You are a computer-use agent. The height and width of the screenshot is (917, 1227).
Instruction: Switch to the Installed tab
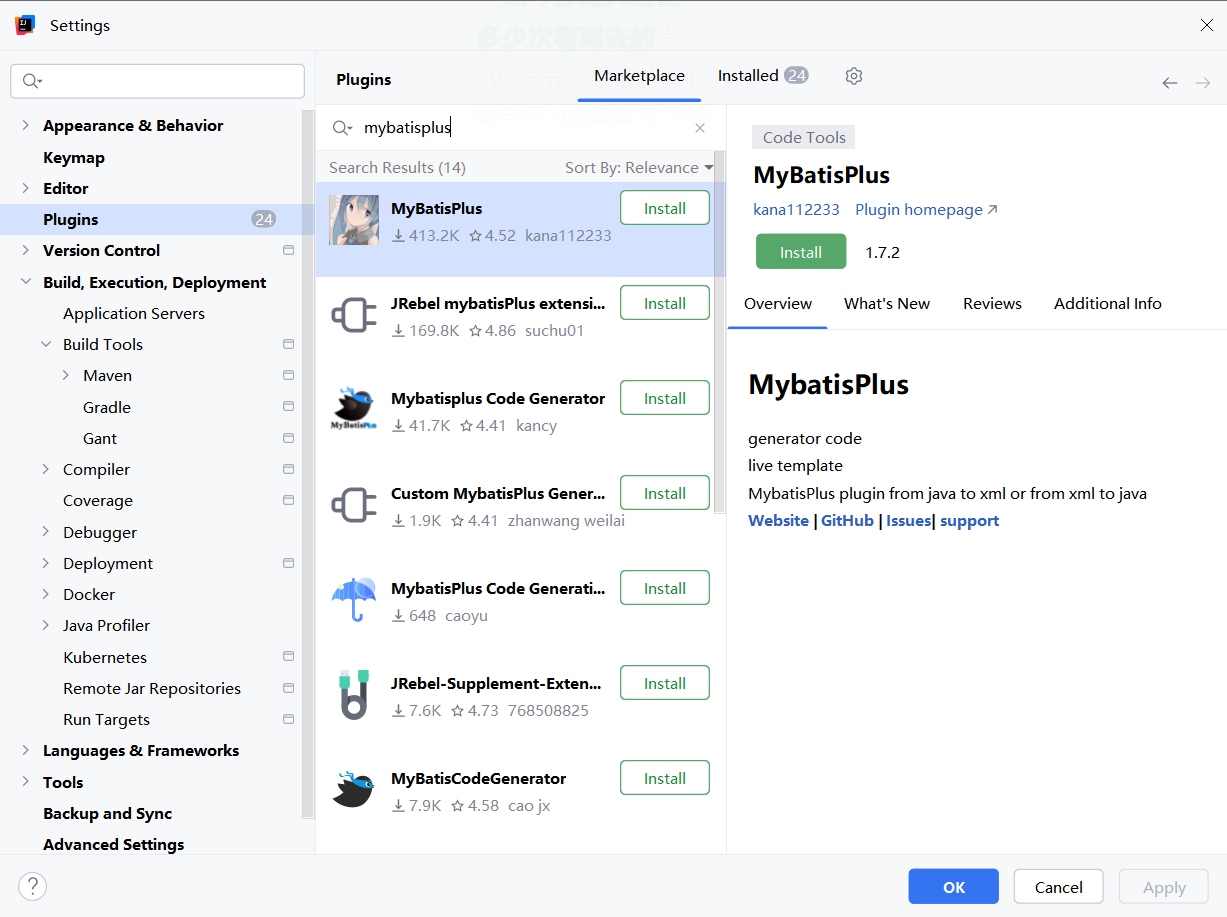(x=763, y=76)
